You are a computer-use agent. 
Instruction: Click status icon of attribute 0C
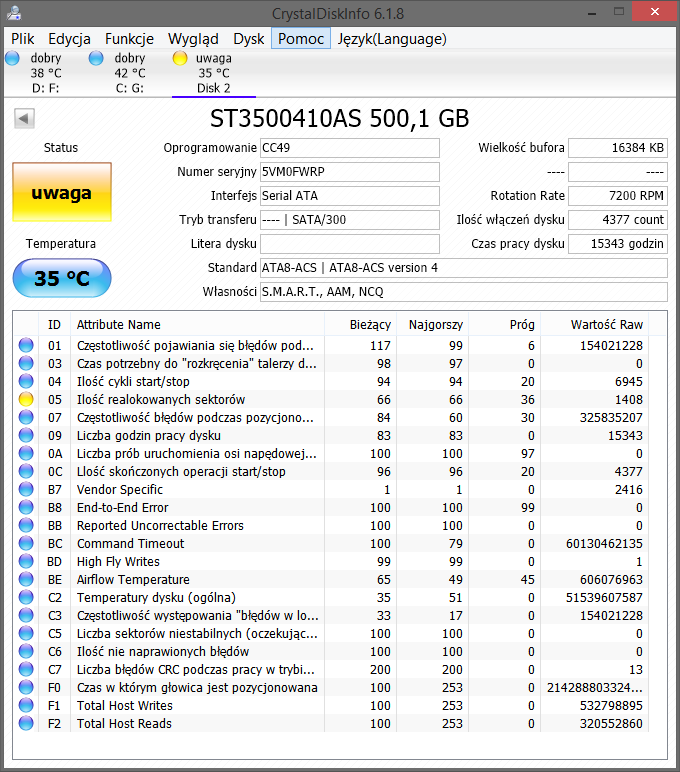pos(26,471)
